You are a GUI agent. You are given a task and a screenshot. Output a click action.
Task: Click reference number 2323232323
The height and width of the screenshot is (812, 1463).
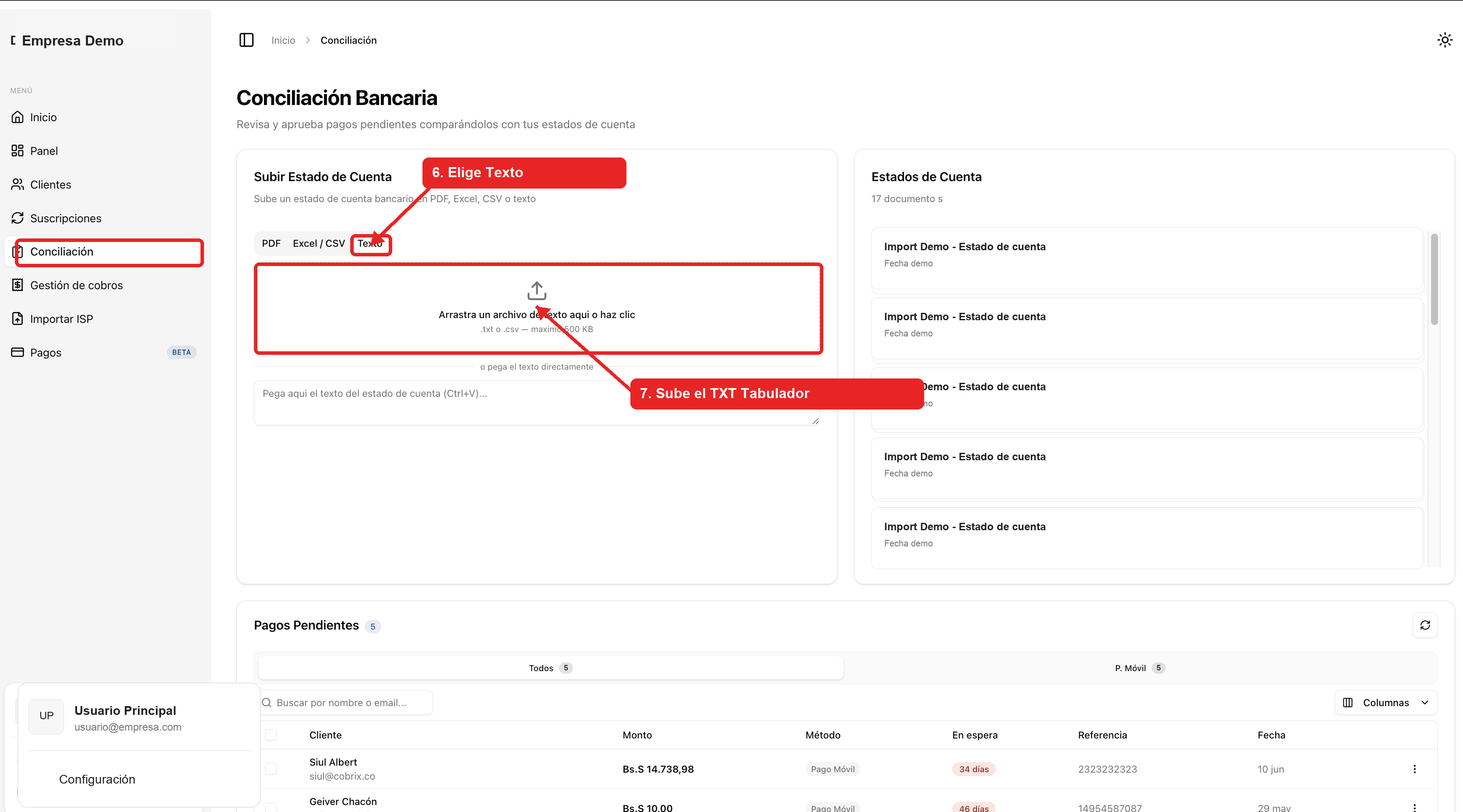pyautogui.click(x=1108, y=769)
